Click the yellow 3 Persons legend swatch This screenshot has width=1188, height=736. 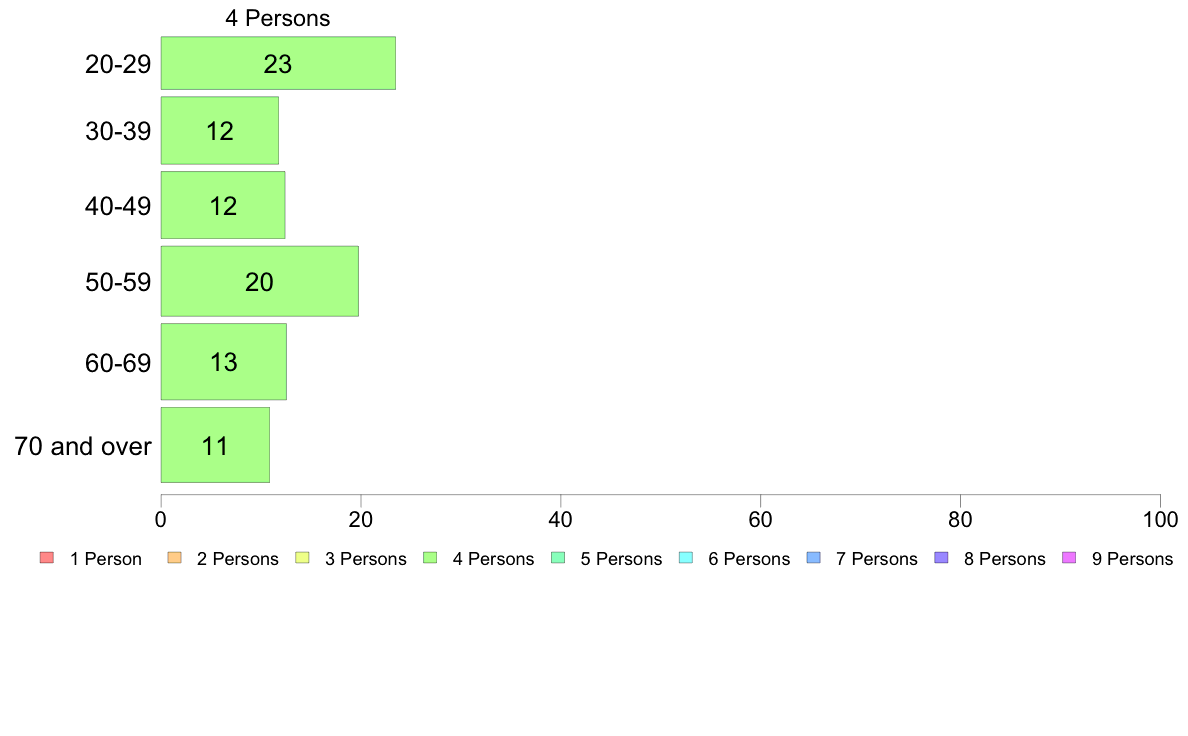pos(302,558)
